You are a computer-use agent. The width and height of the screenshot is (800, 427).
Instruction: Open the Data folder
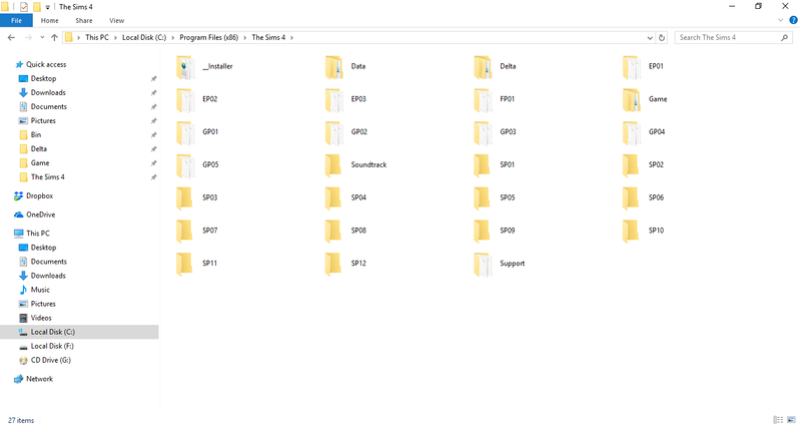[345, 67]
